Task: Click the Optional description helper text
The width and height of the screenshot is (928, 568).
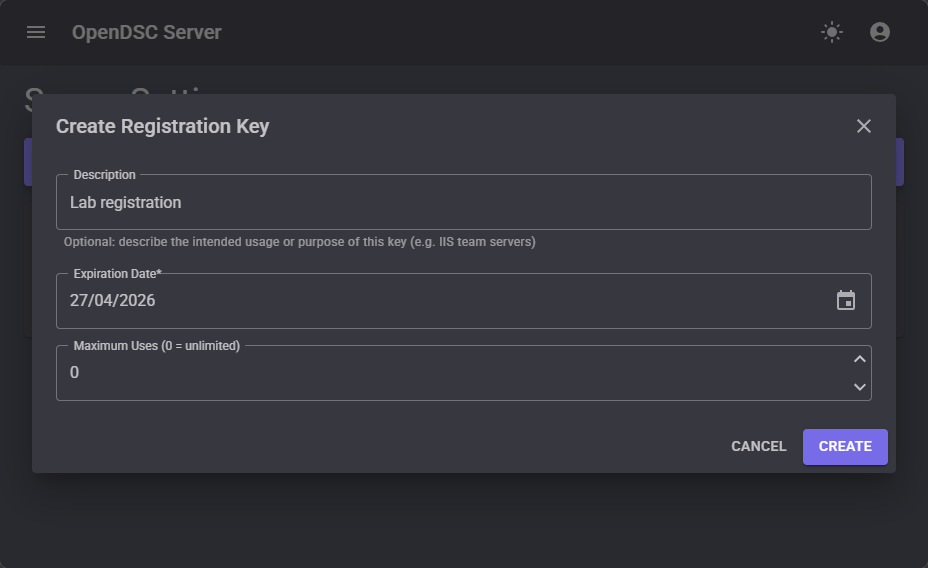Action: (299, 242)
